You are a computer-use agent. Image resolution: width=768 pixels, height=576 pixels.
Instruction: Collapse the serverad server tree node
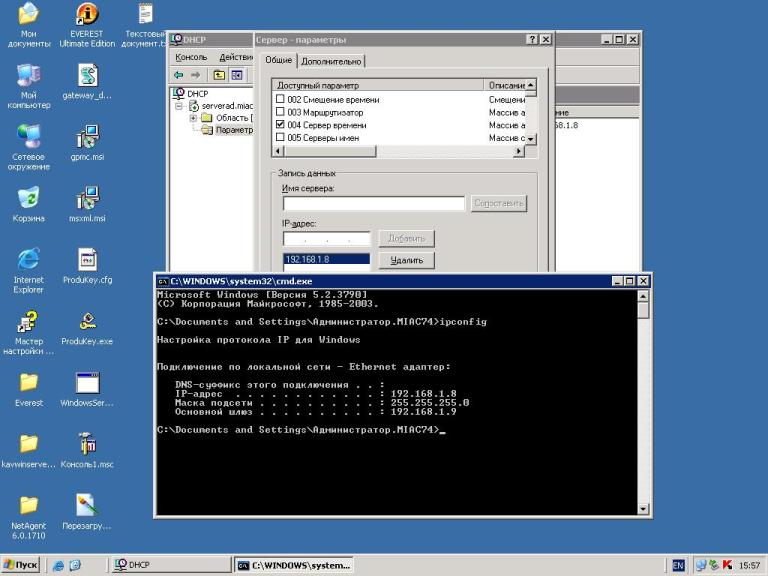179,106
